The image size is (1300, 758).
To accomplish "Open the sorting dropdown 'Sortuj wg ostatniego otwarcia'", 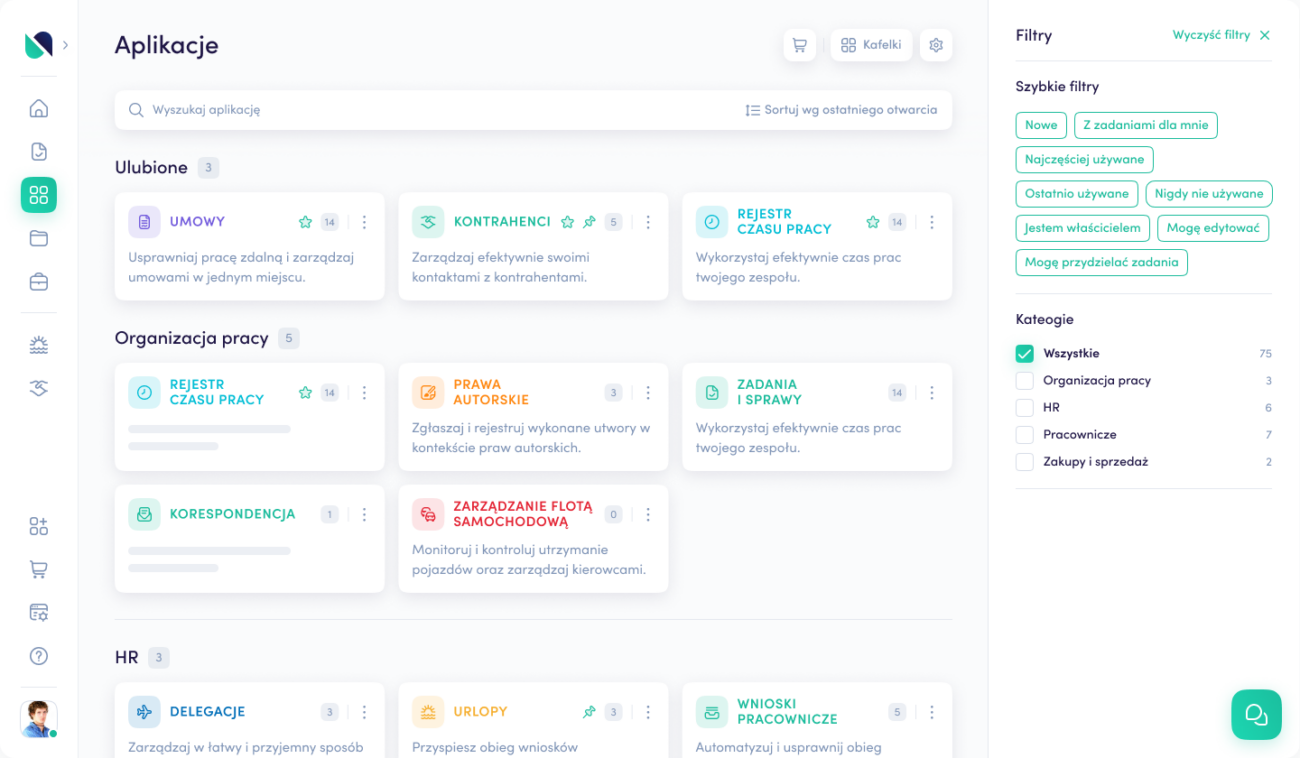I will 843,110.
